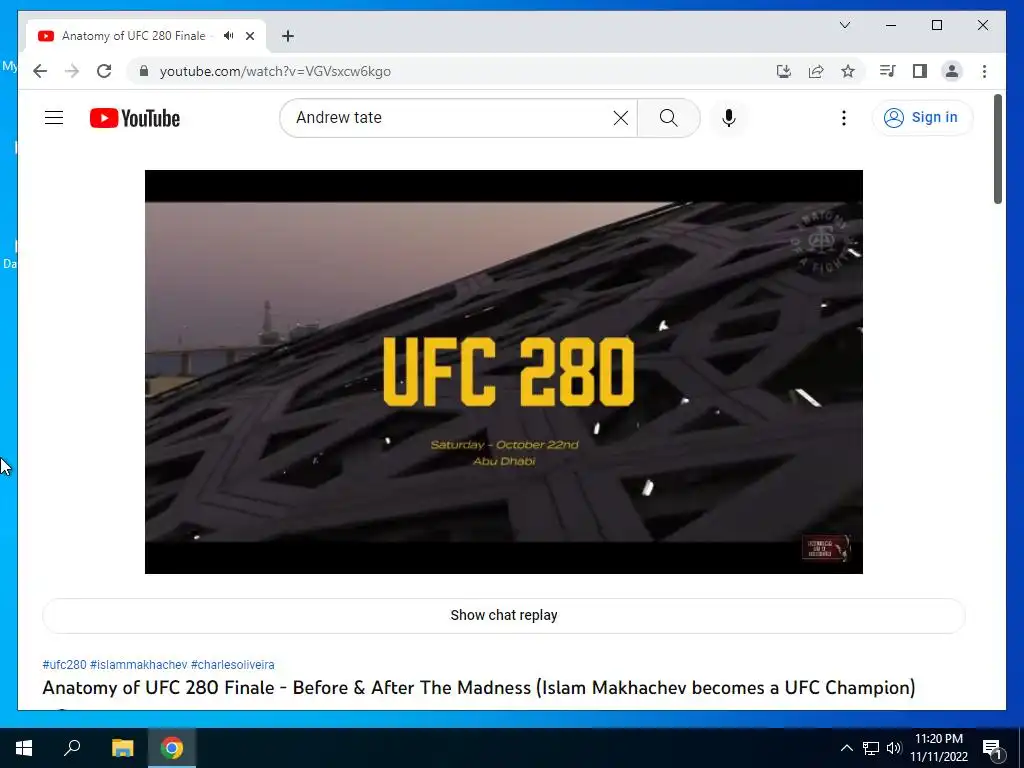View site information padlock icon
The image size is (1024, 768).
point(144,71)
